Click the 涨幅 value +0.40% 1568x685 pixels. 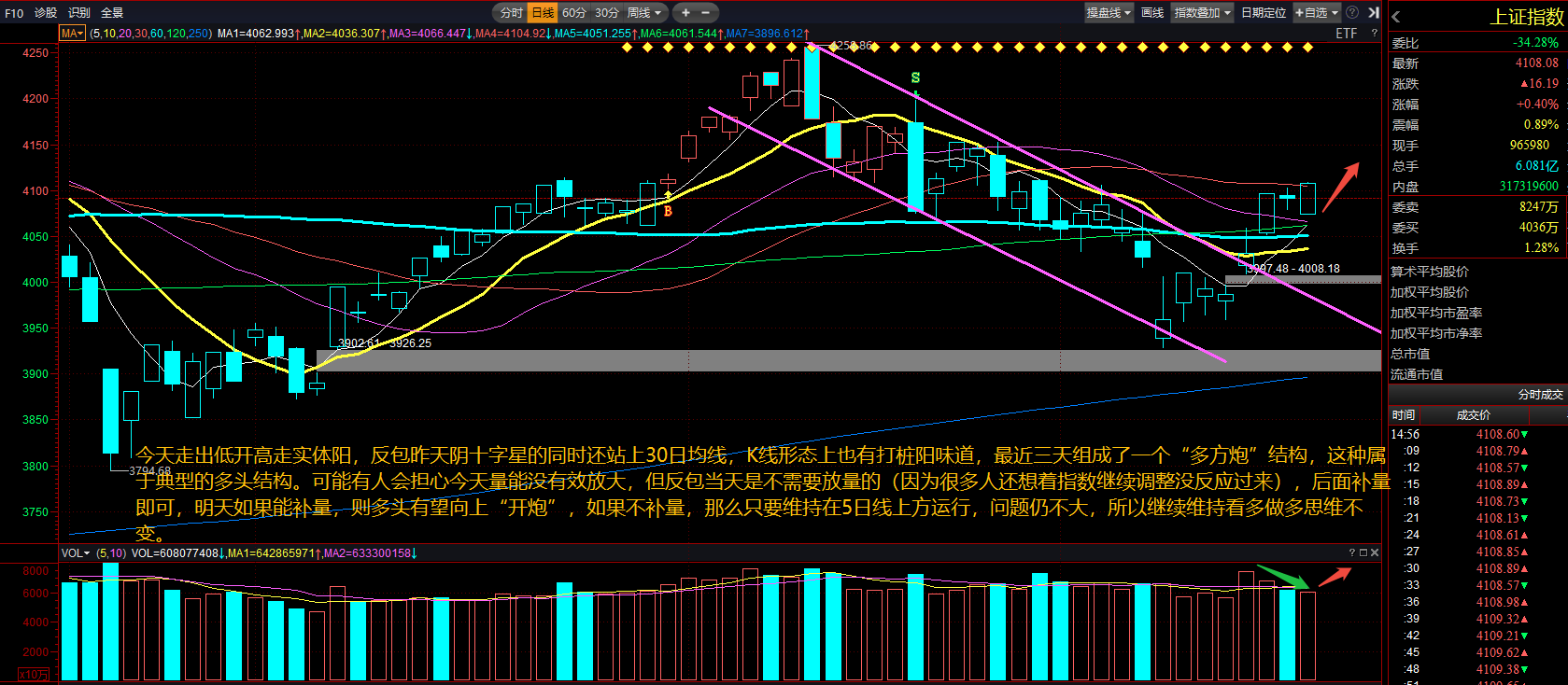point(1537,104)
